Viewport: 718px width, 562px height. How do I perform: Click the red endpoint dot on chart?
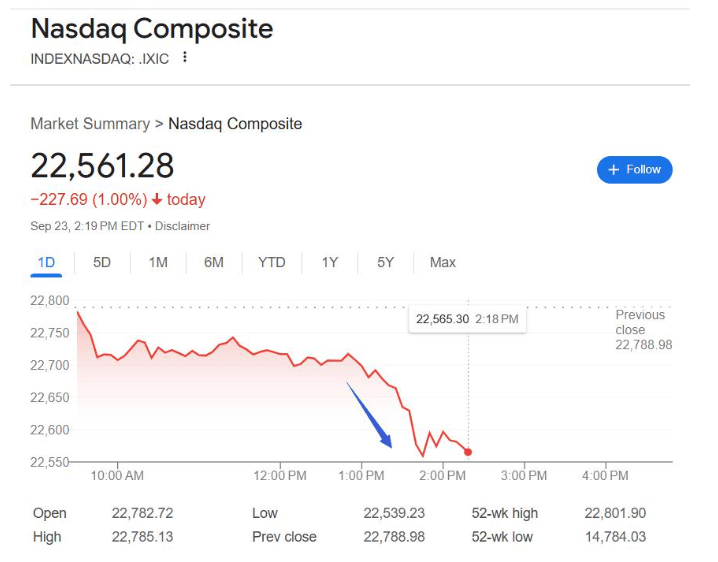468,452
